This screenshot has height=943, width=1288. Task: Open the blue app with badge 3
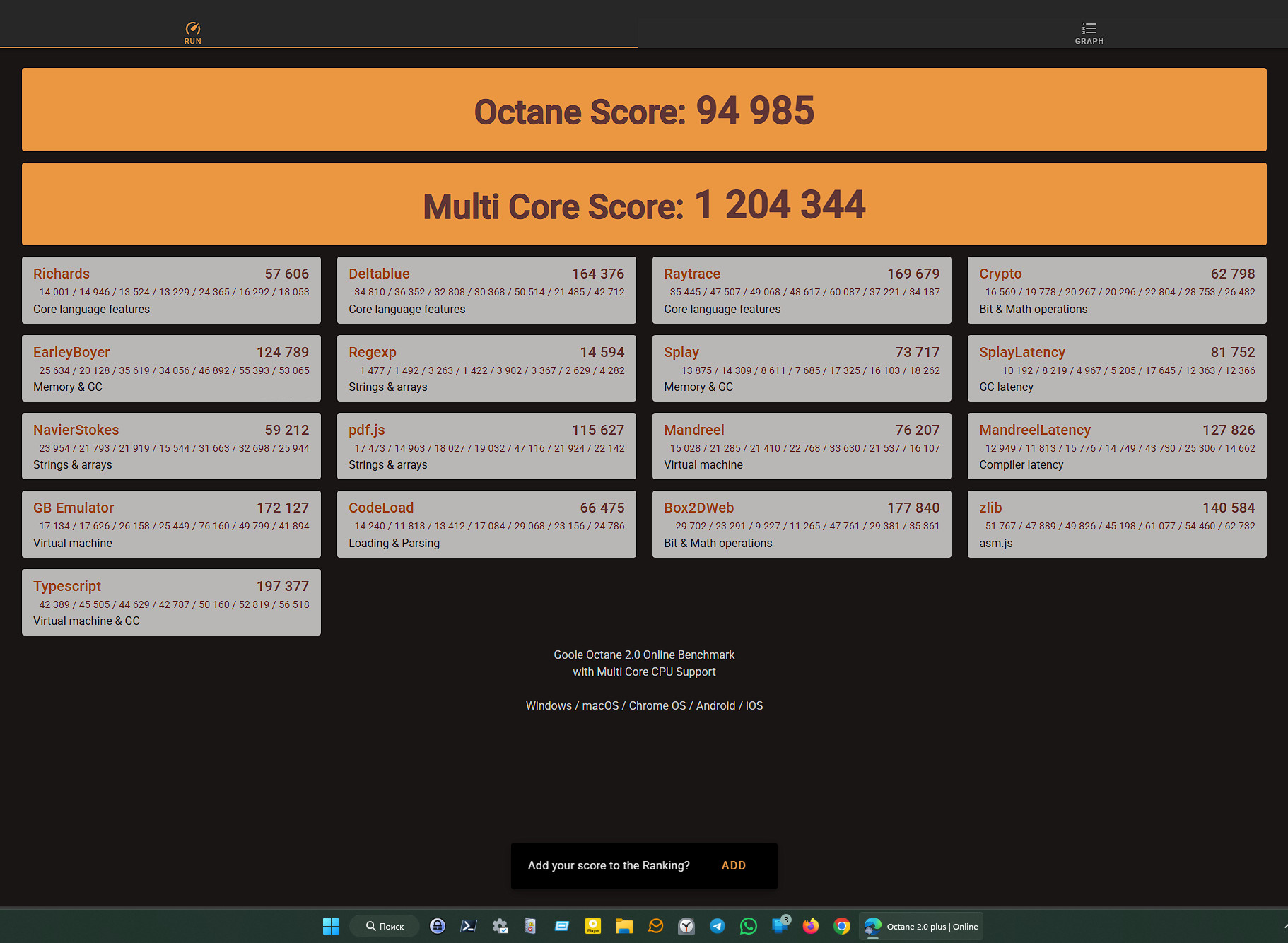tap(780, 925)
